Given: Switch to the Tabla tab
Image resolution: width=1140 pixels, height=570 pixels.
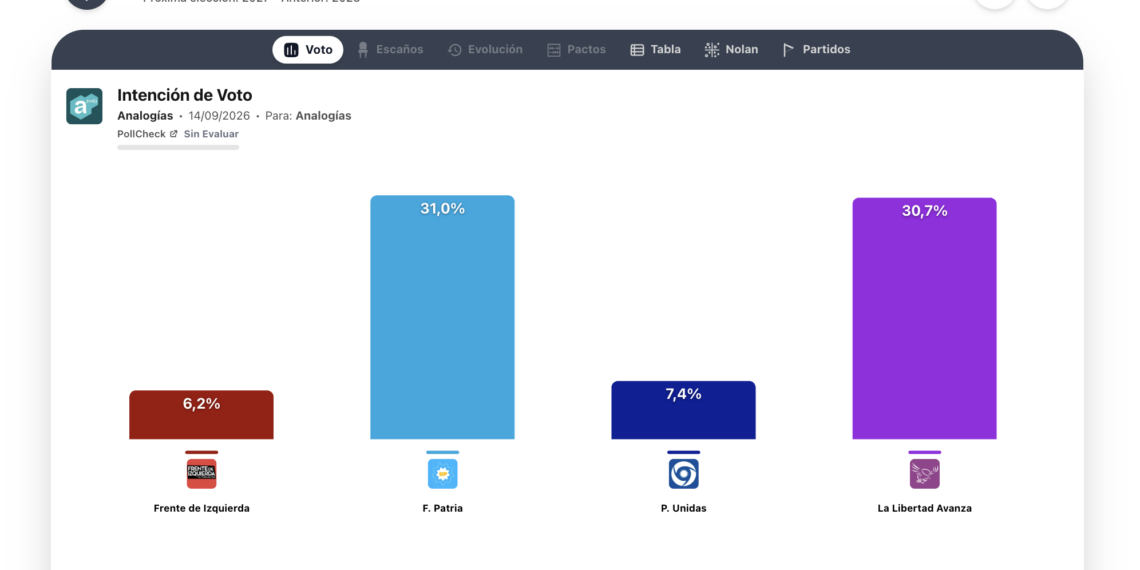Looking at the screenshot, I should (655, 49).
